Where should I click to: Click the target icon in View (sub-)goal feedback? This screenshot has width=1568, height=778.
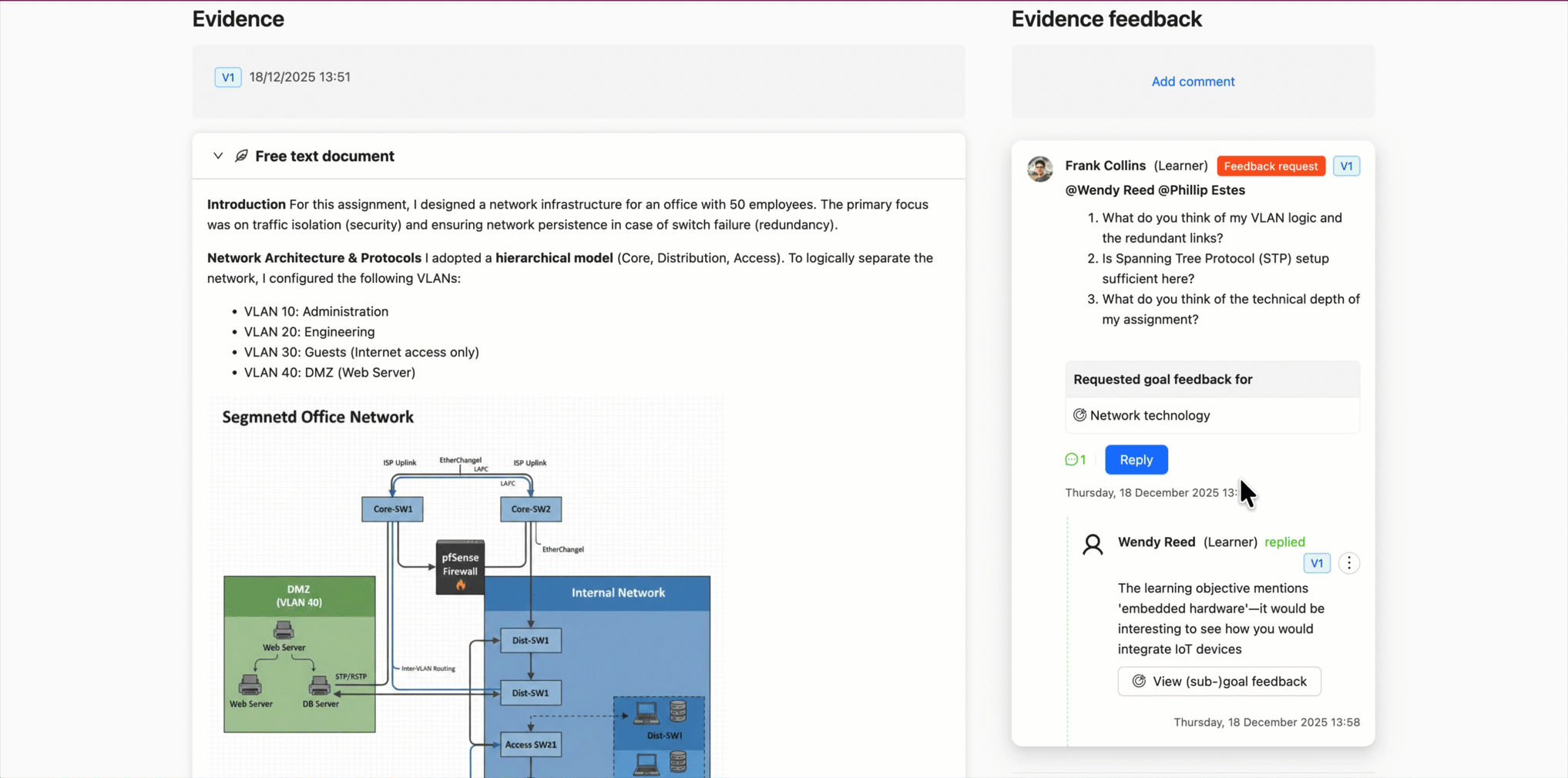click(1139, 681)
